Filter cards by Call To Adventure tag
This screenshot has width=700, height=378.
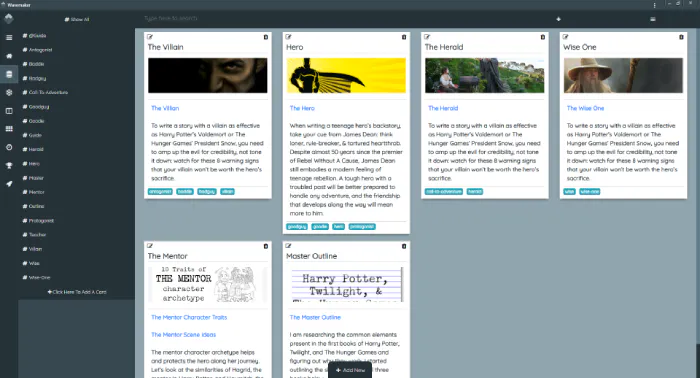pyautogui.click(x=46, y=92)
